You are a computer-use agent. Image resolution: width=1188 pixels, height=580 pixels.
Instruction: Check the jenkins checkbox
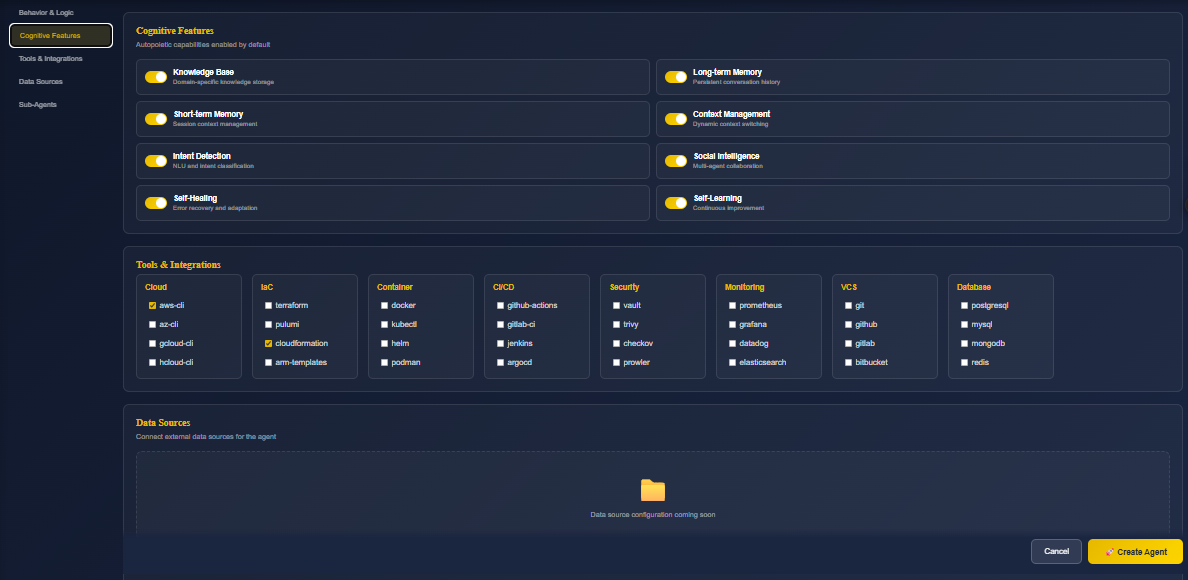[x=500, y=344]
